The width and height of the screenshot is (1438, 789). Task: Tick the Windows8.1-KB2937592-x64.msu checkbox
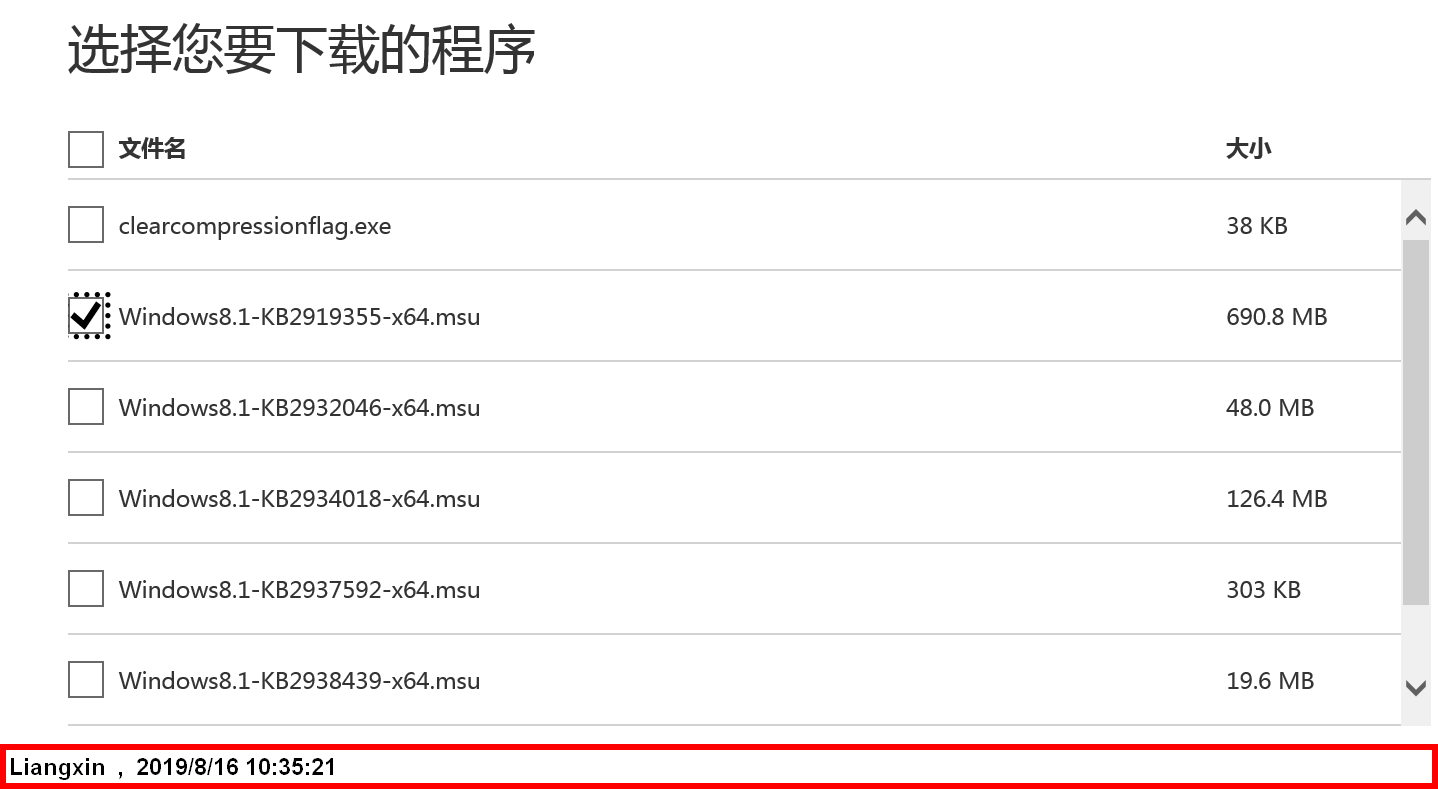(86, 589)
